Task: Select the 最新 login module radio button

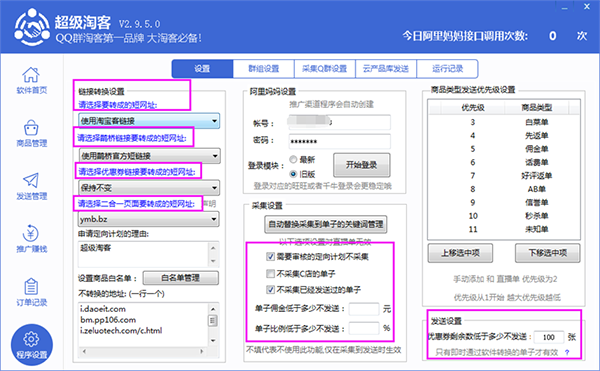Action: pyautogui.click(x=293, y=159)
